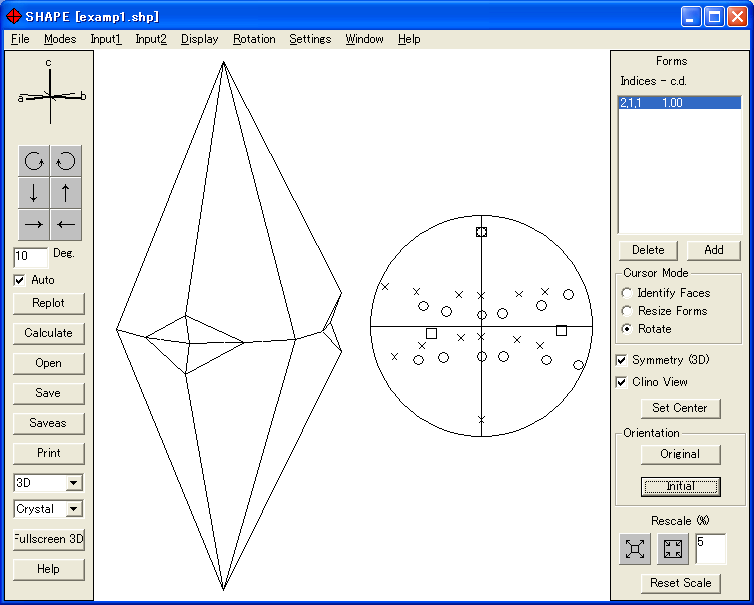Click the Reset Scale button

680,583
